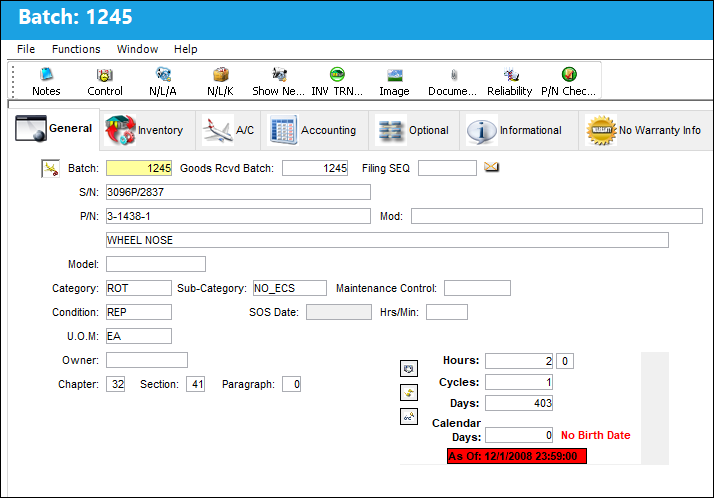Click the top icon button beside Hours

click(409, 368)
